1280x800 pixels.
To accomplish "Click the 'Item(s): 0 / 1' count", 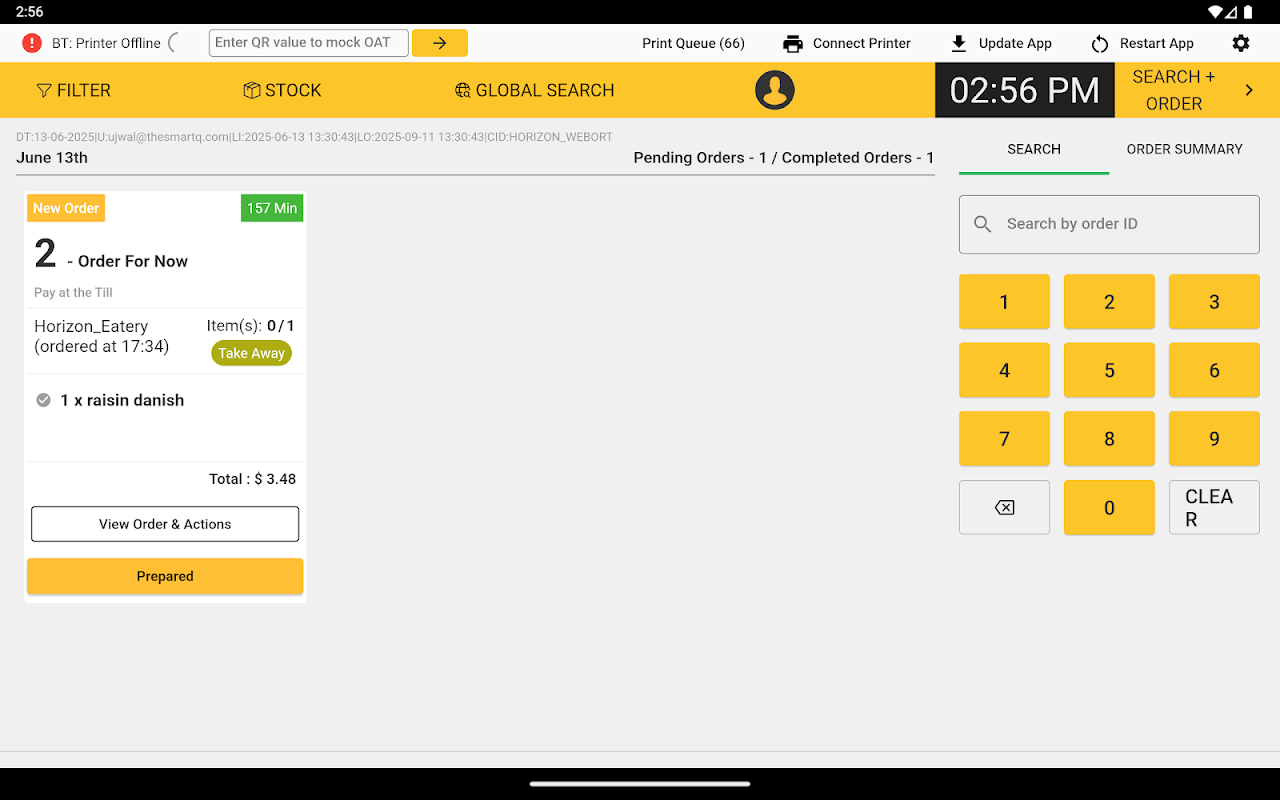I will point(250,326).
